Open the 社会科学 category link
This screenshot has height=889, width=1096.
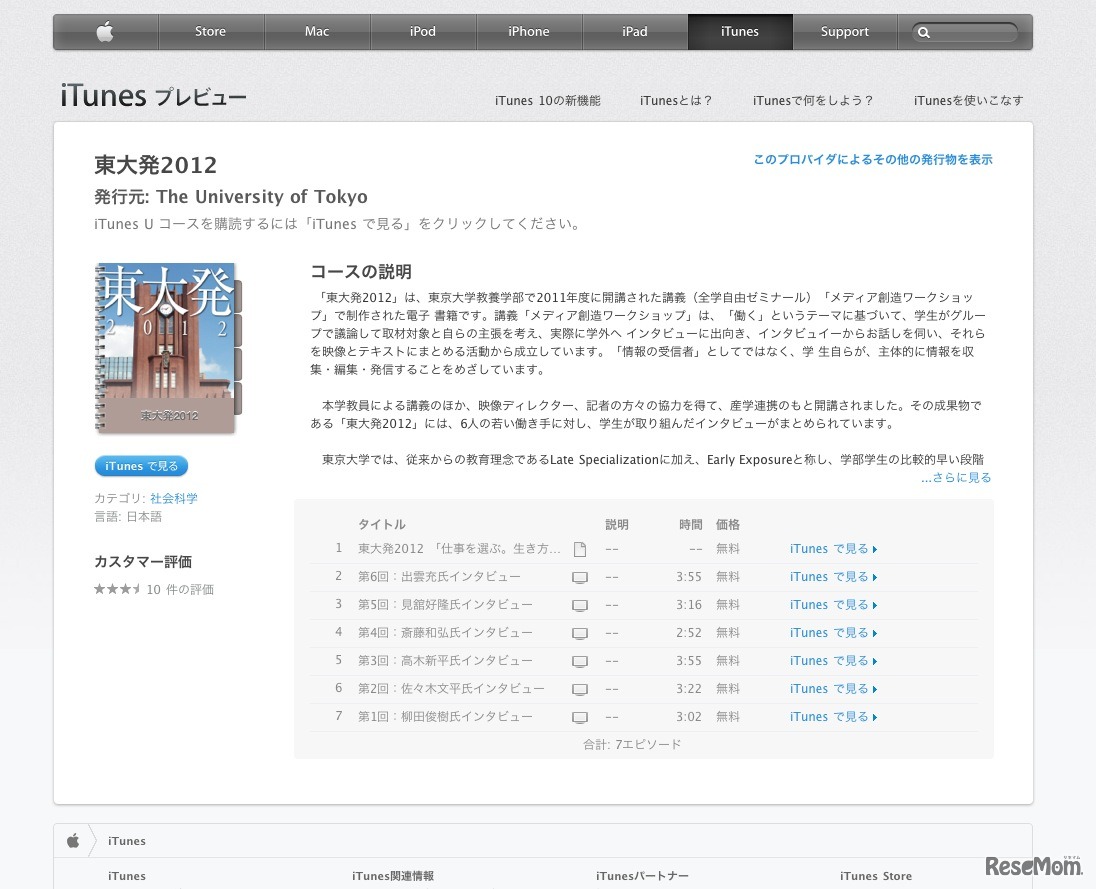172,497
